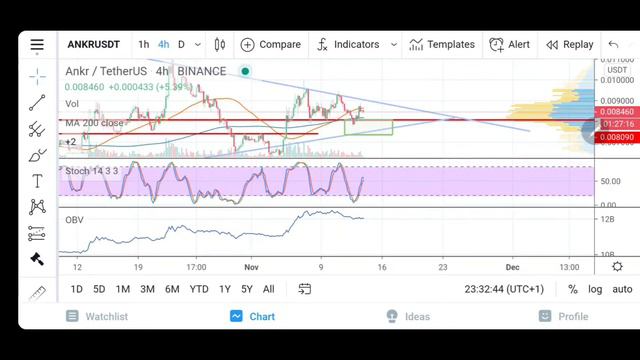The height and width of the screenshot is (360, 640).
Task: Set date range to 5Y
Action: pos(247,289)
